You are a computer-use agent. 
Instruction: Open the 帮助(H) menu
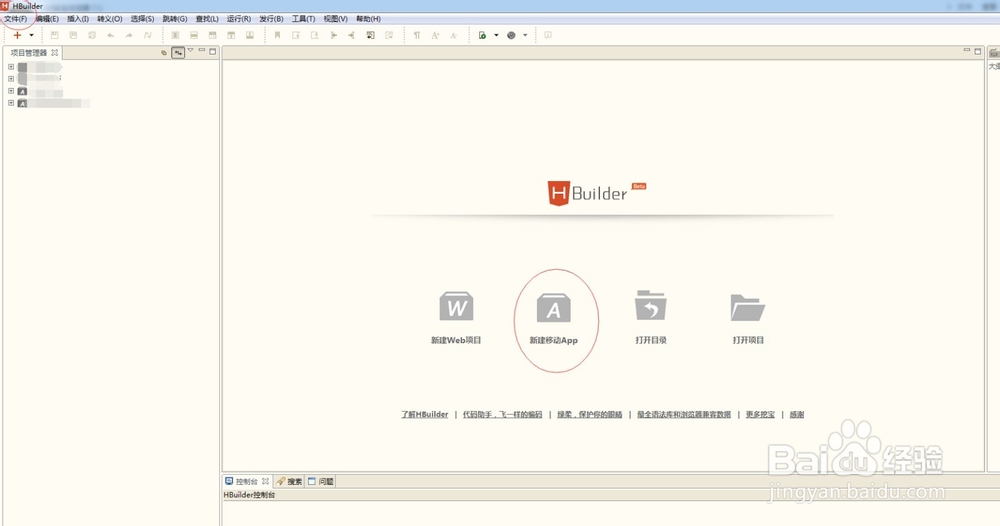point(368,19)
